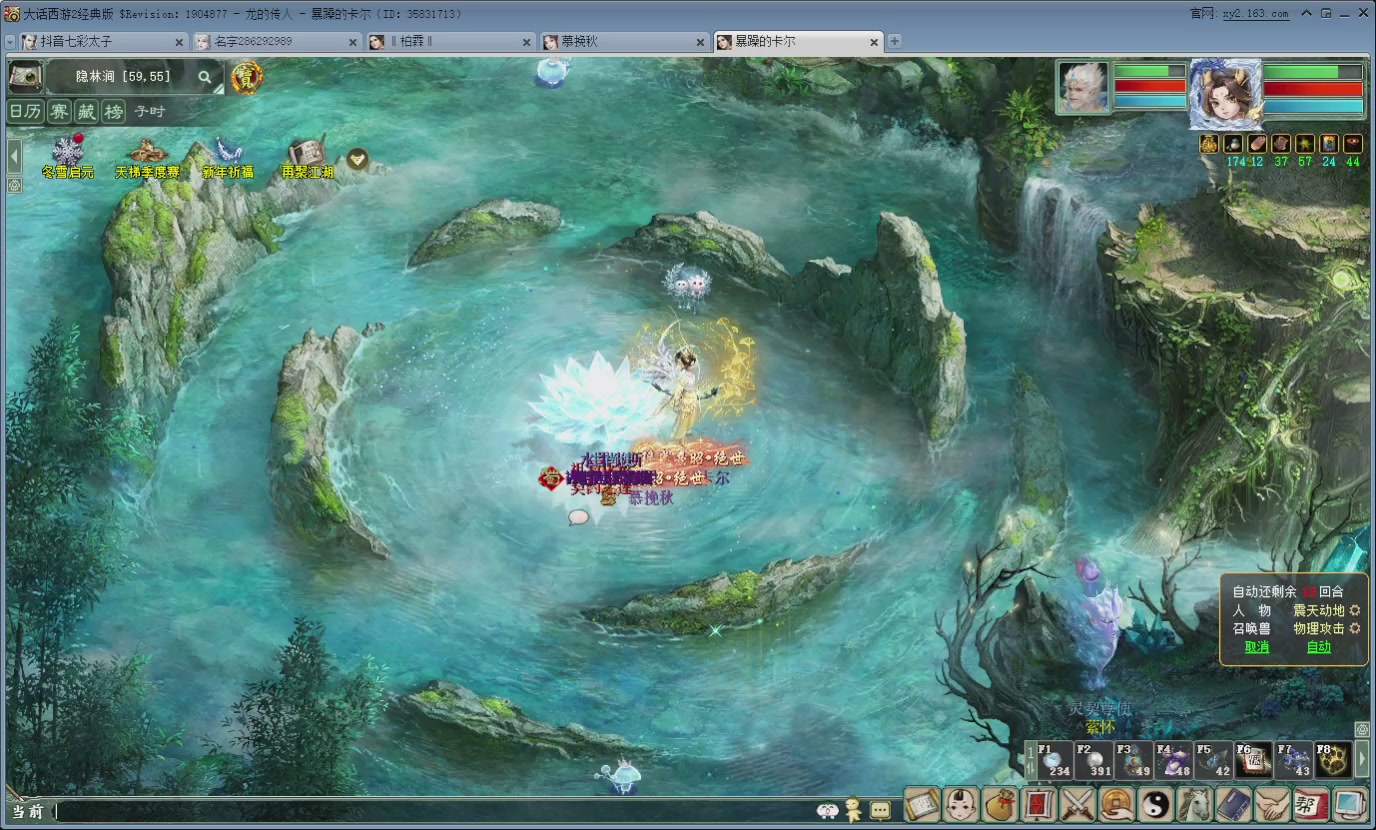Open settings gear beside 震天动地
This screenshot has width=1376, height=830.
click(1355, 610)
